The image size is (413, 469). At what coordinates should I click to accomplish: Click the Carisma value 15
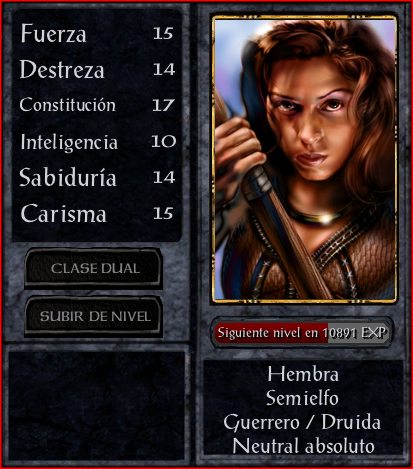point(163,213)
